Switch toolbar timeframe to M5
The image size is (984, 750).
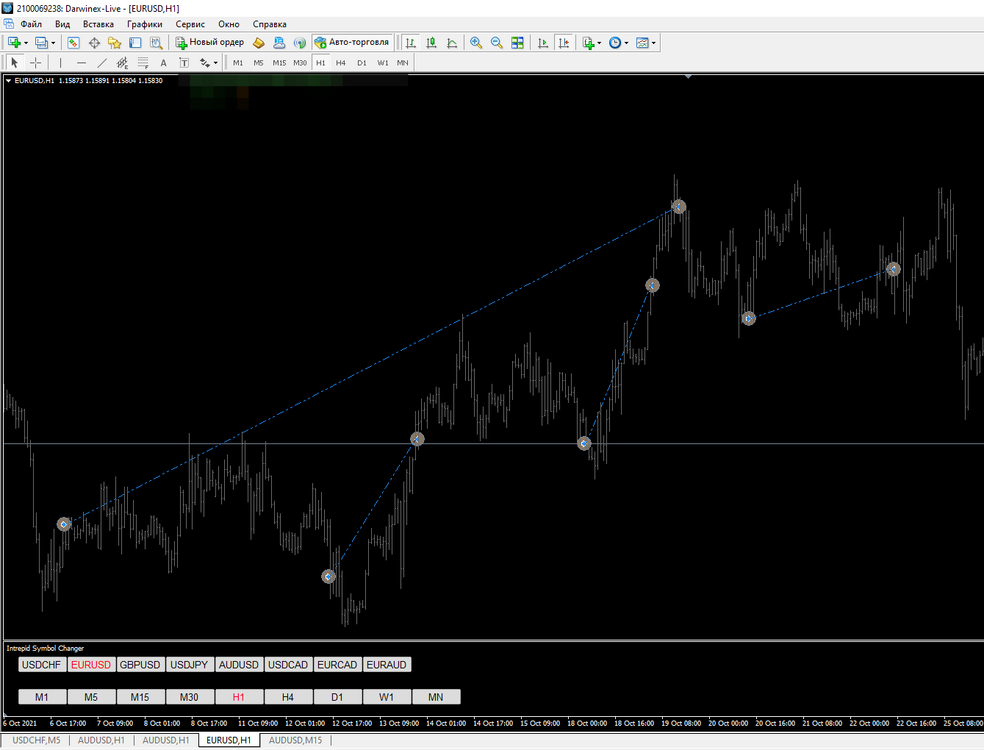(x=259, y=63)
